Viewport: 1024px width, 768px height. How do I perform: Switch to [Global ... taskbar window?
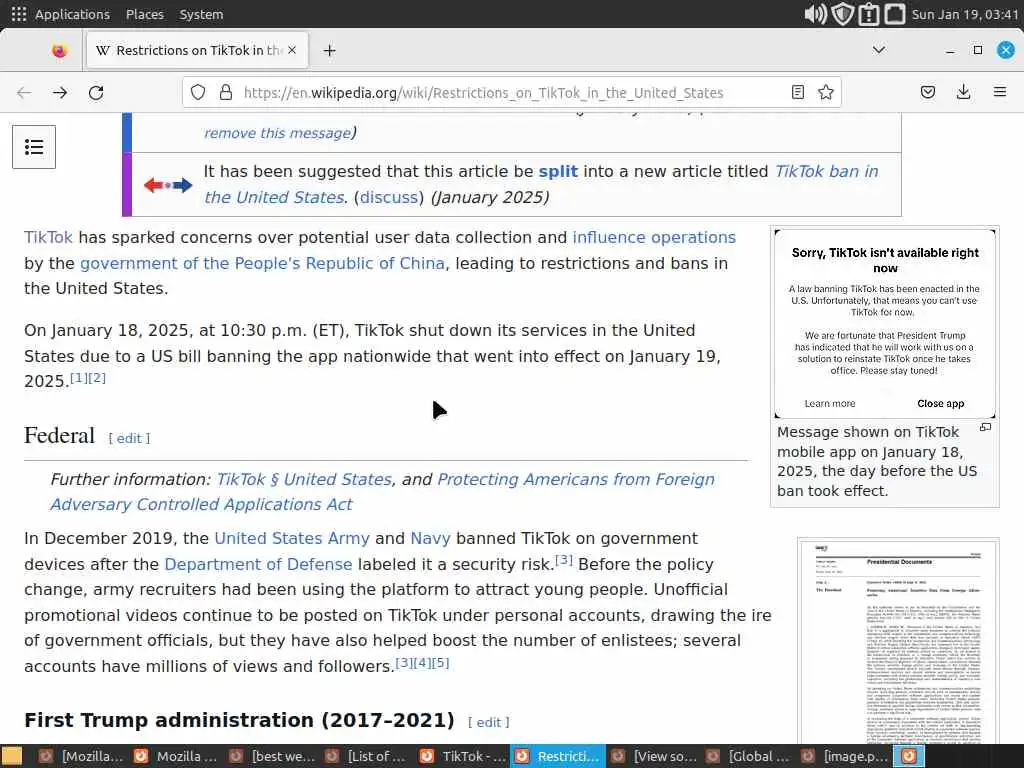click(x=748, y=756)
